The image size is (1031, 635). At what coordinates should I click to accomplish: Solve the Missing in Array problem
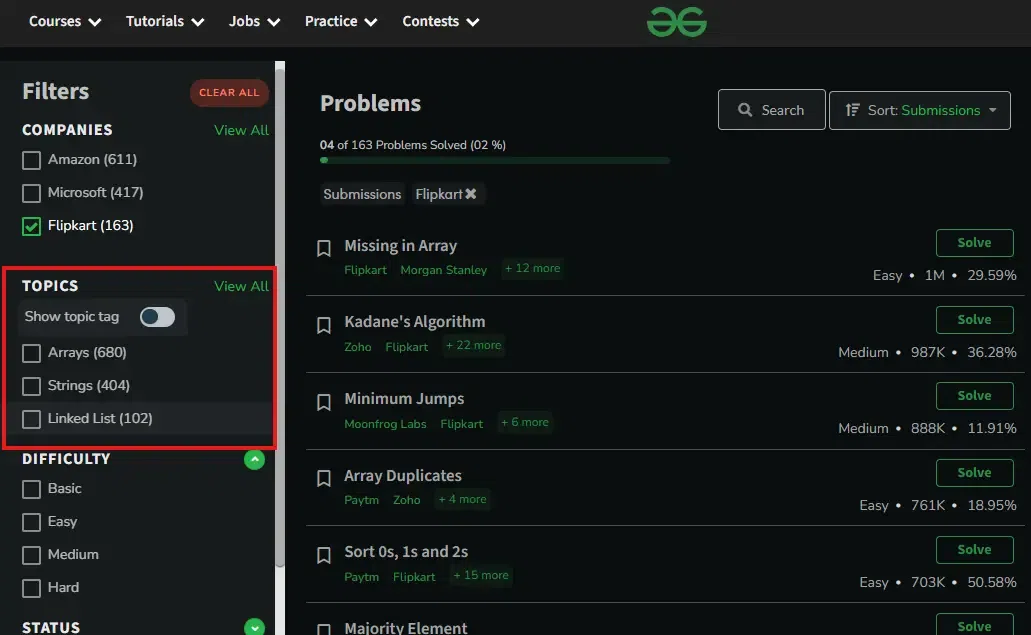click(x=974, y=243)
